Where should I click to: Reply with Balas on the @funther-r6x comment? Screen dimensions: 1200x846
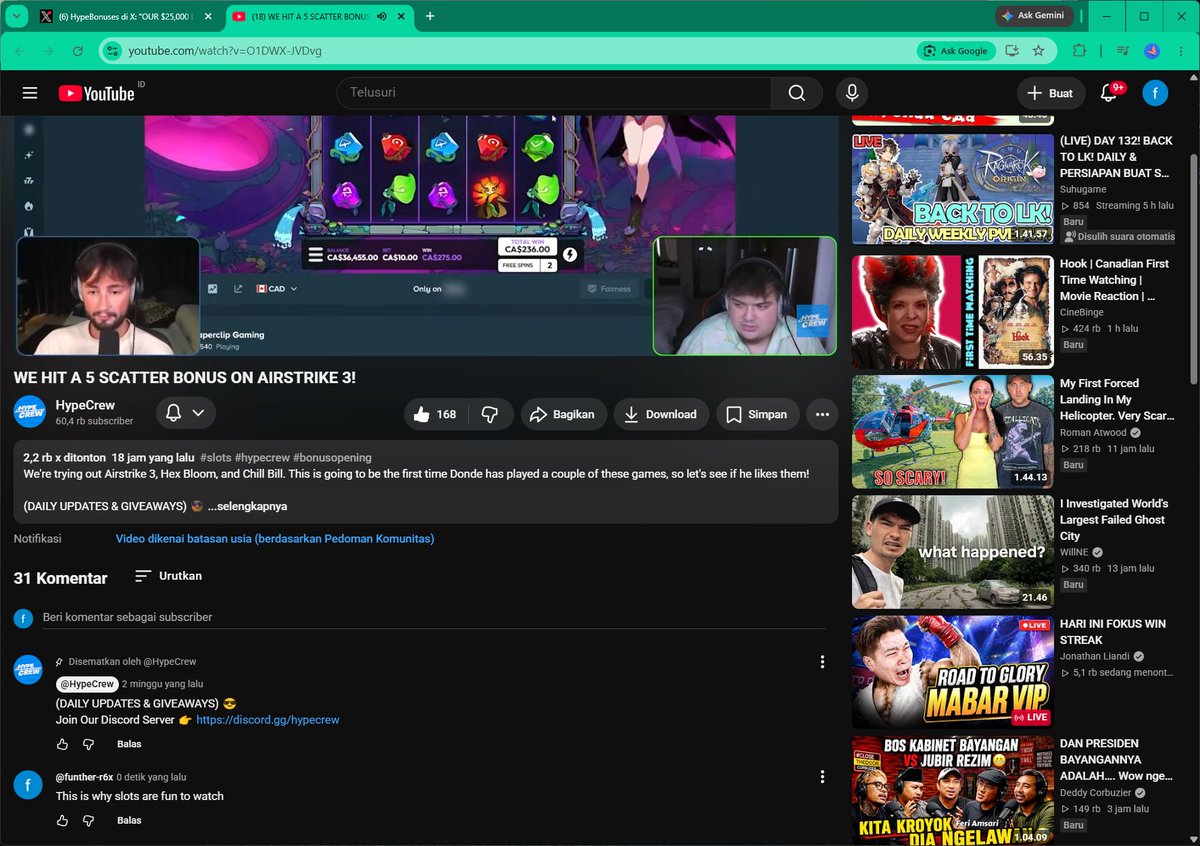click(129, 820)
